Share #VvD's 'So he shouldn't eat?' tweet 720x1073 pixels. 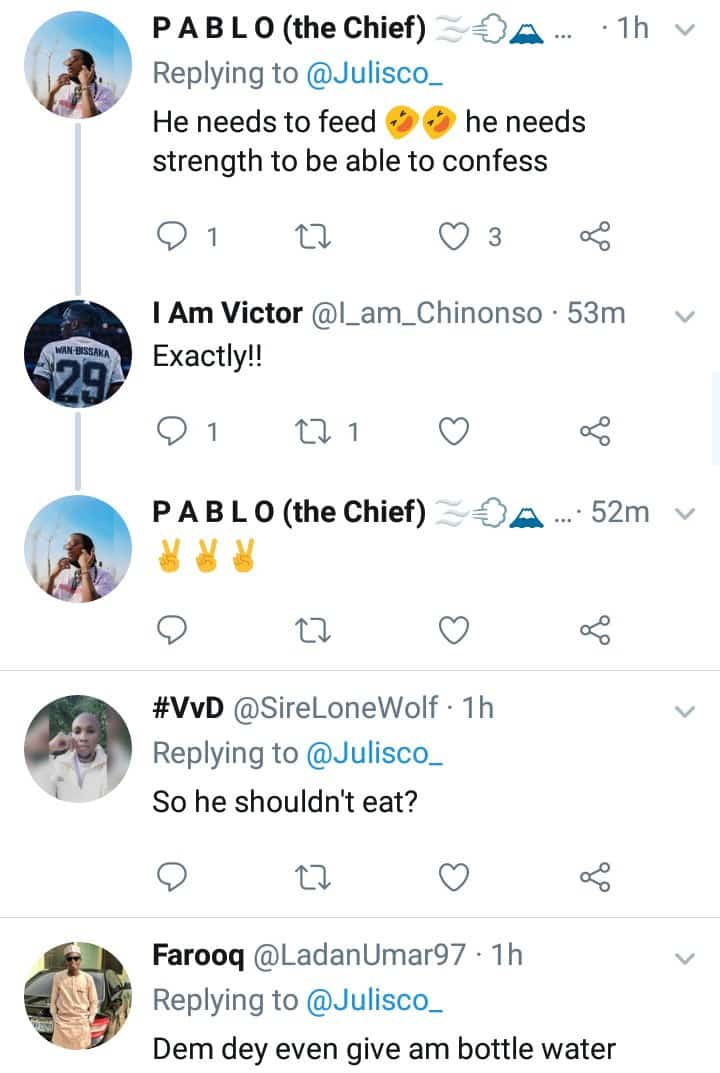point(595,877)
